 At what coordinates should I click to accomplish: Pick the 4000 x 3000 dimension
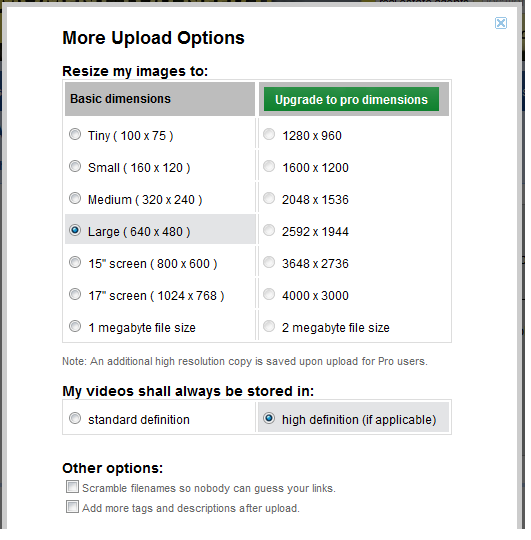269,294
